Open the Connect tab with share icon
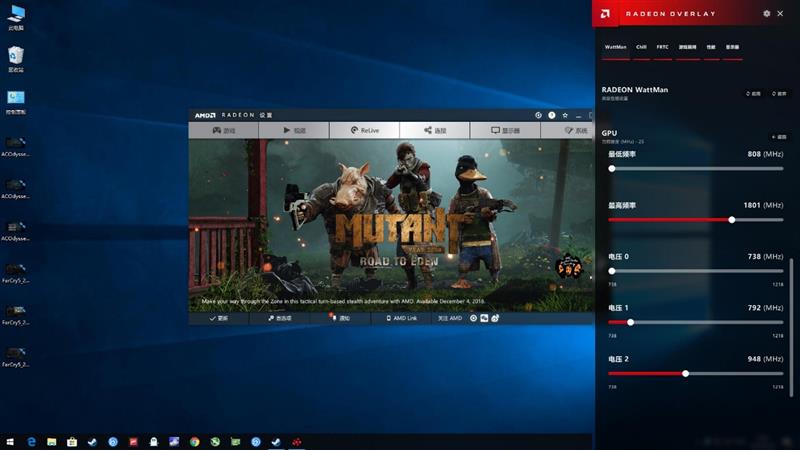The width and height of the screenshot is (800, 450). [x=435, y=131]
